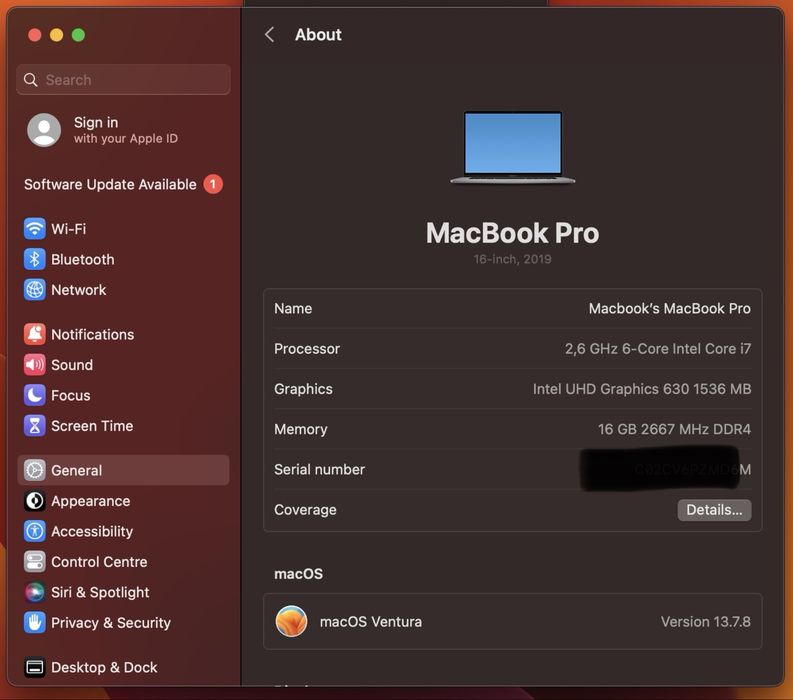Select Desktop & Dock label
Screen dimensions: 793x700
(104, 667)
